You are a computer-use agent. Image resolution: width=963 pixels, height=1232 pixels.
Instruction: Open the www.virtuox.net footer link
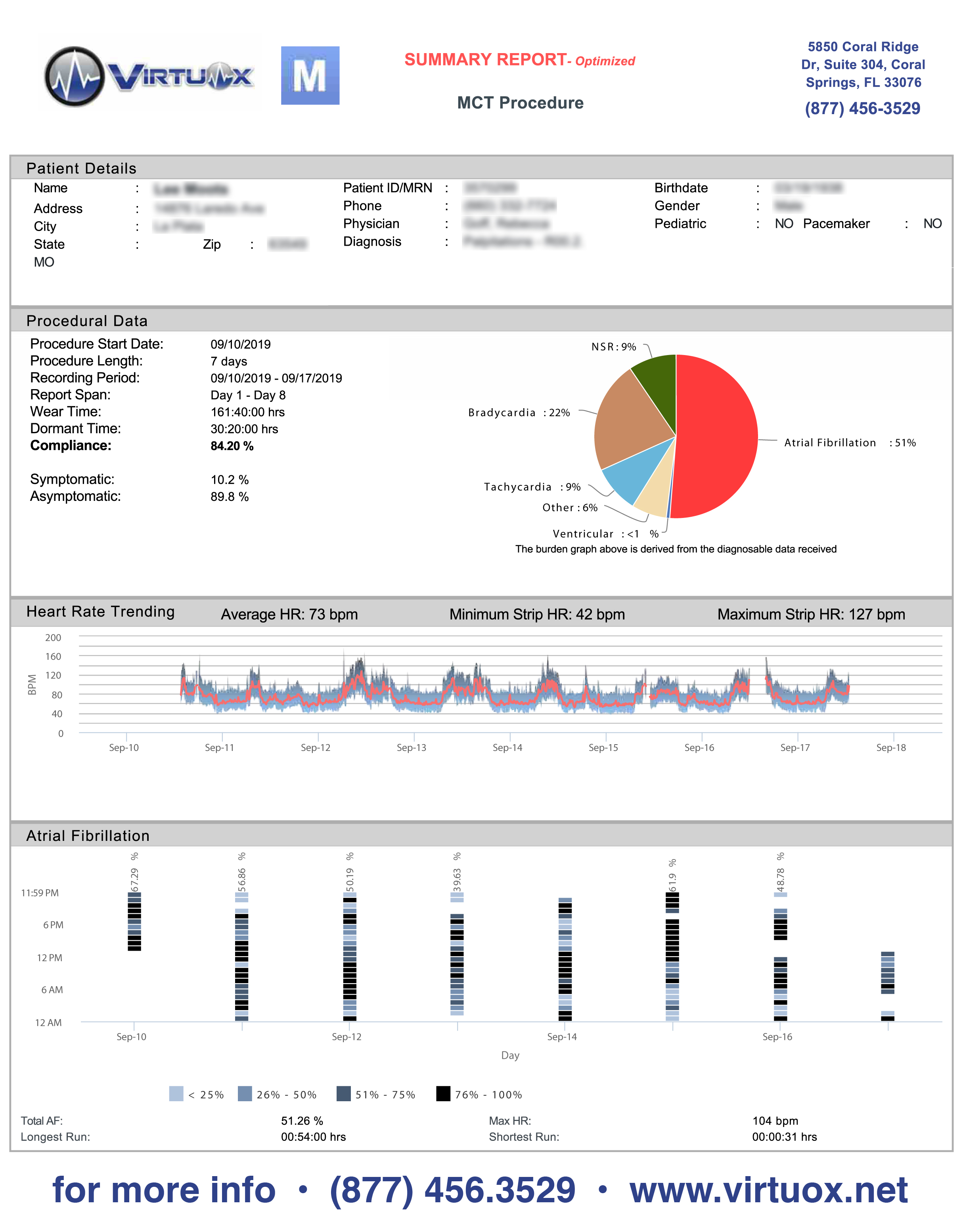(x=768, y=1190)
